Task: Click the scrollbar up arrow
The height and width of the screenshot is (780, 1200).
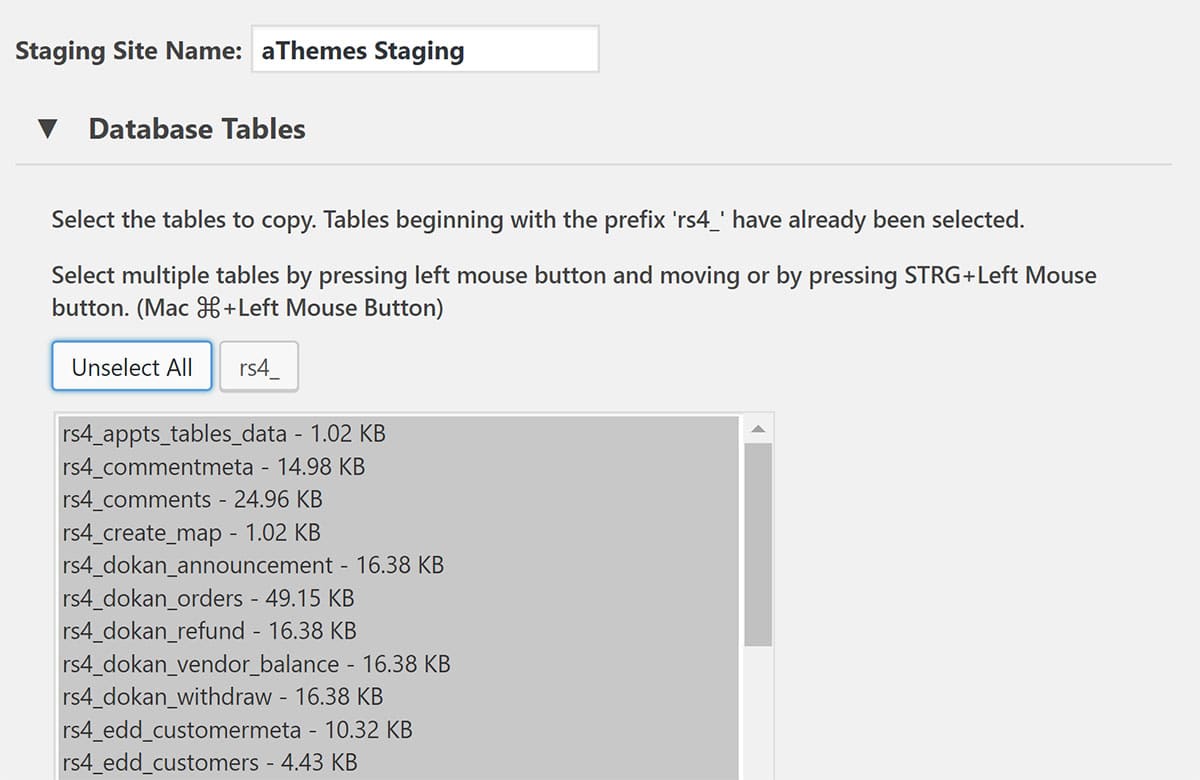Action: (759, 426)
